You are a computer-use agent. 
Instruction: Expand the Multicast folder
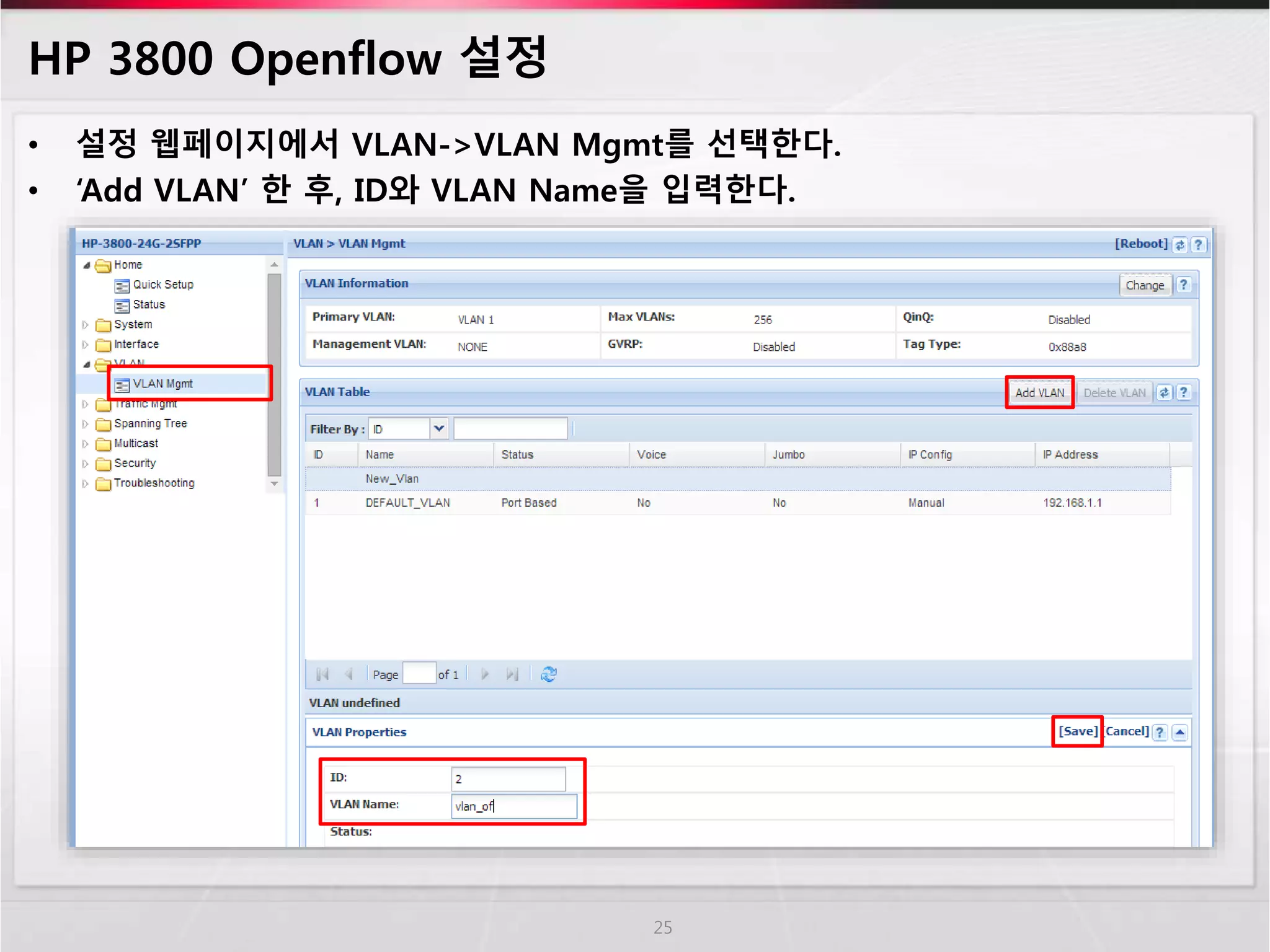86,444
